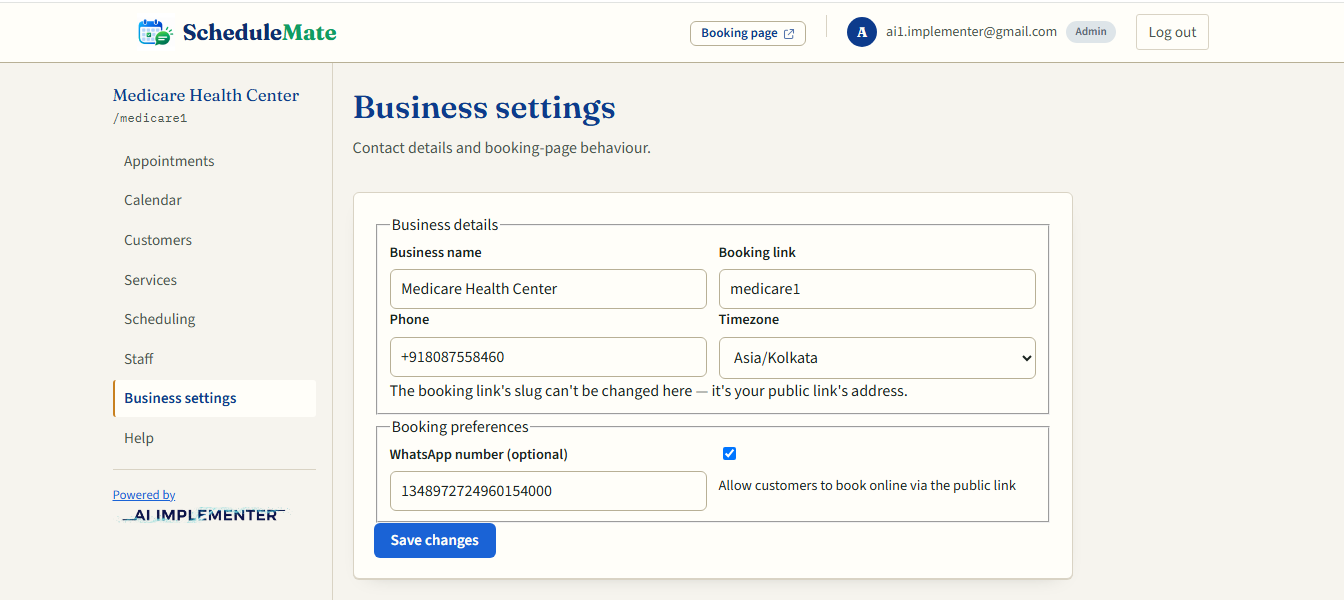Click the Contact details and booking-page behaviour subtitle
1344x600 pixels.
click(502, 148)
